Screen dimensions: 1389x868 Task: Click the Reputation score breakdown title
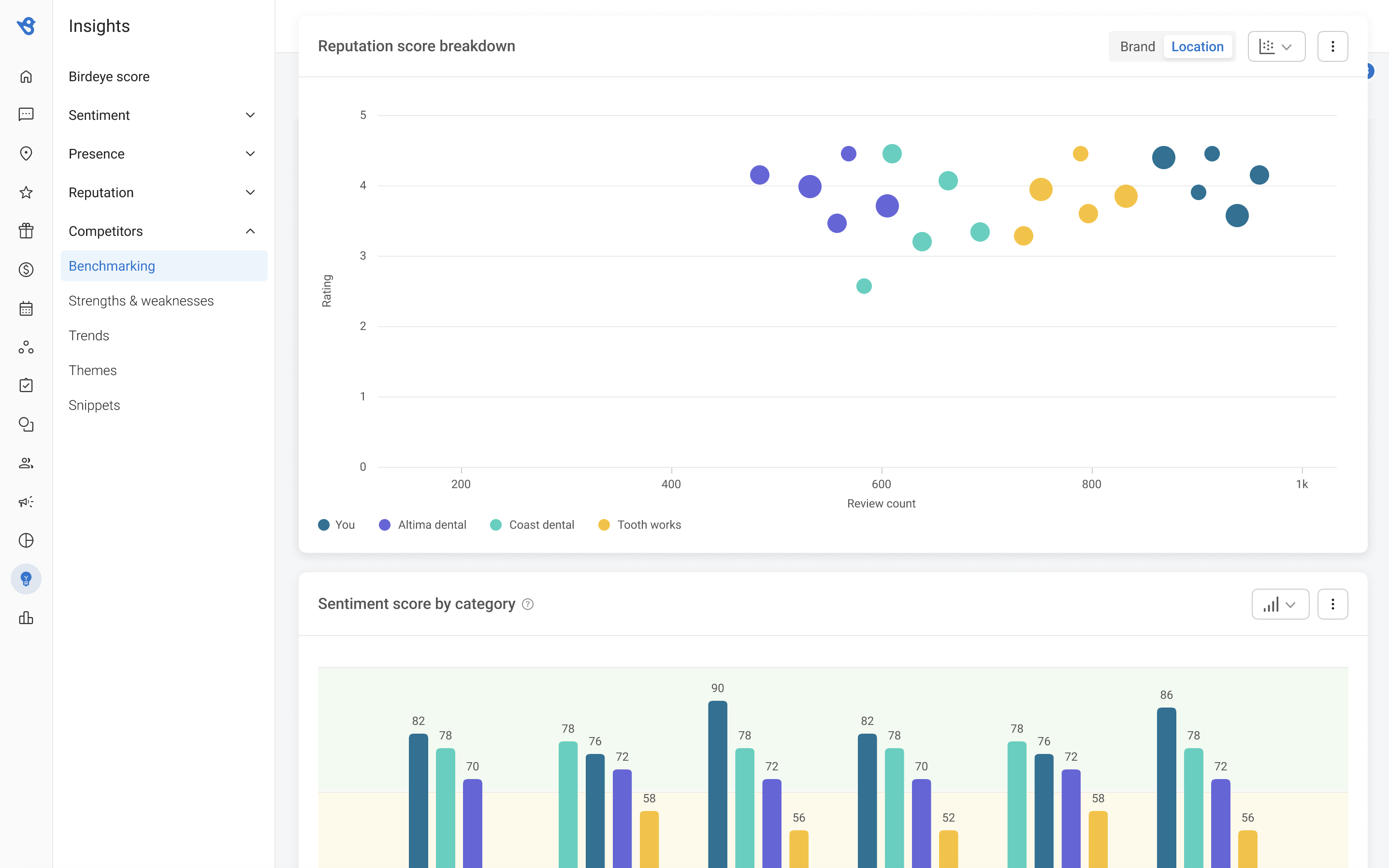[x=417, y=46]
